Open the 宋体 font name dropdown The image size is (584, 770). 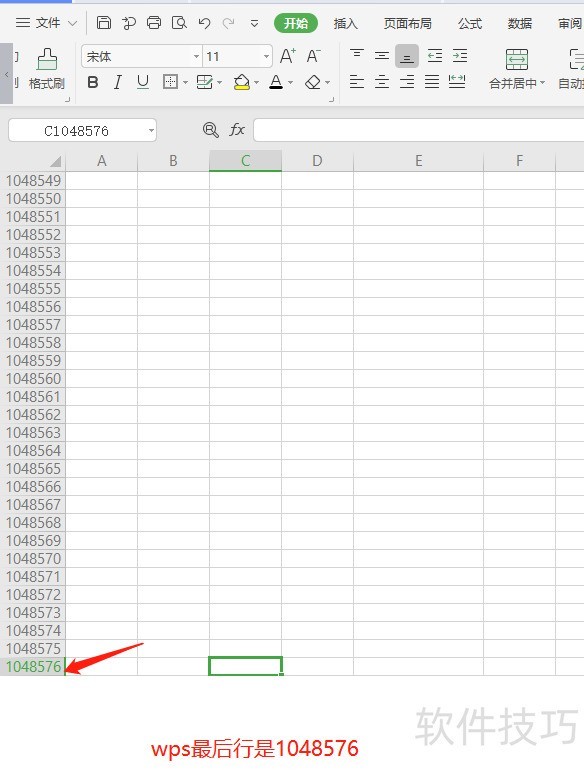pyautogui.click(x=196, y=57)
